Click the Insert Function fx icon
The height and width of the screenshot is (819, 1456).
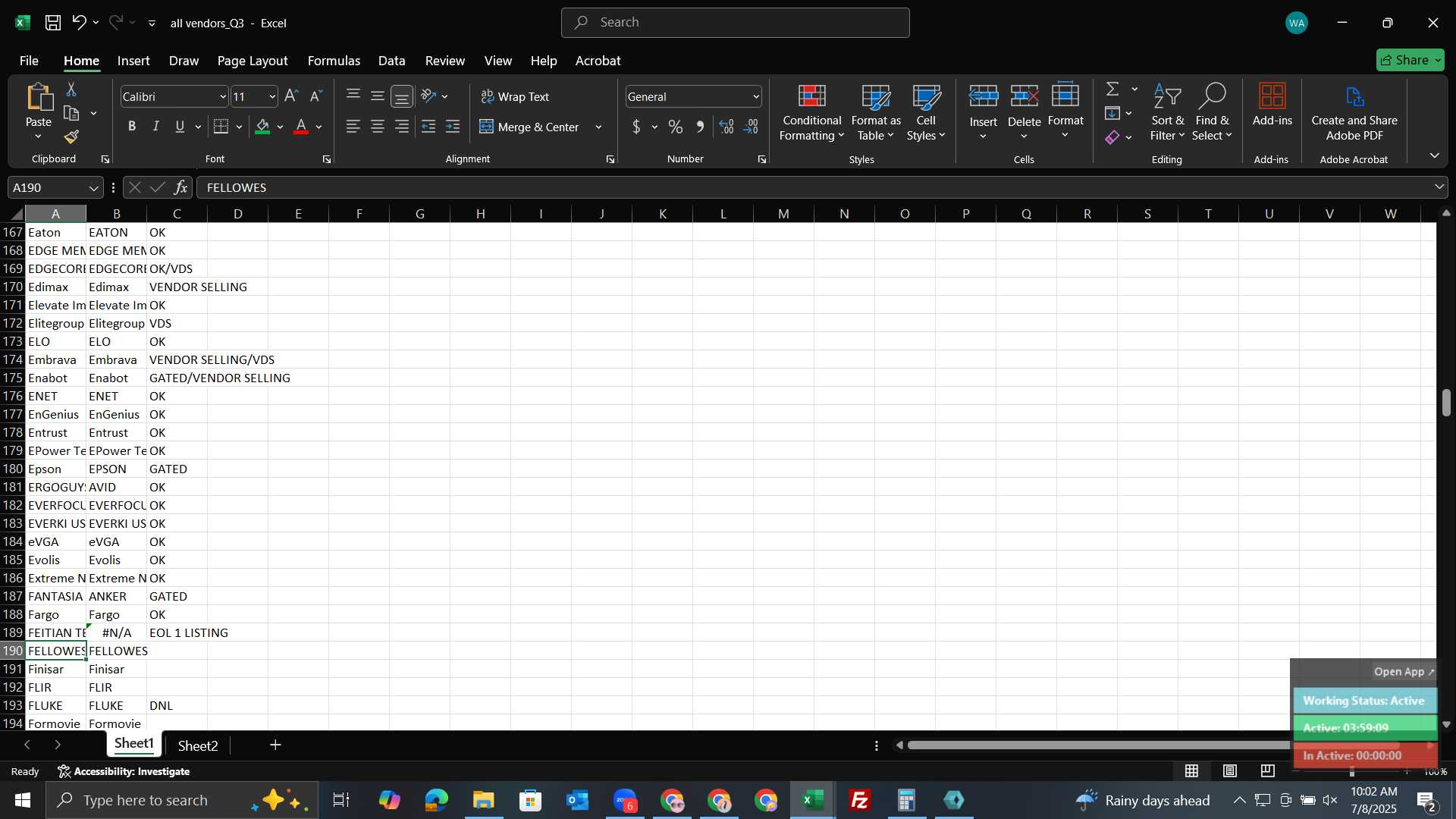[180, 187]
